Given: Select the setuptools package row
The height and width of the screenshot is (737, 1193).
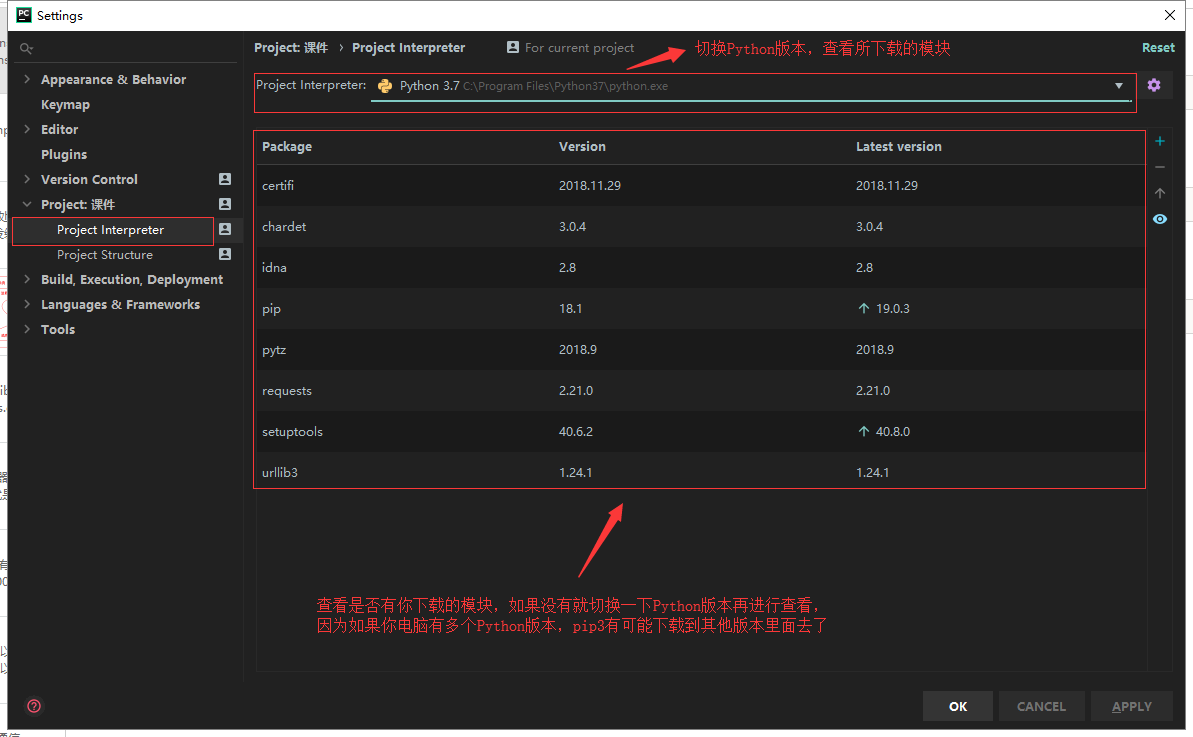Looking at the screenshot, I should (700, 432).
